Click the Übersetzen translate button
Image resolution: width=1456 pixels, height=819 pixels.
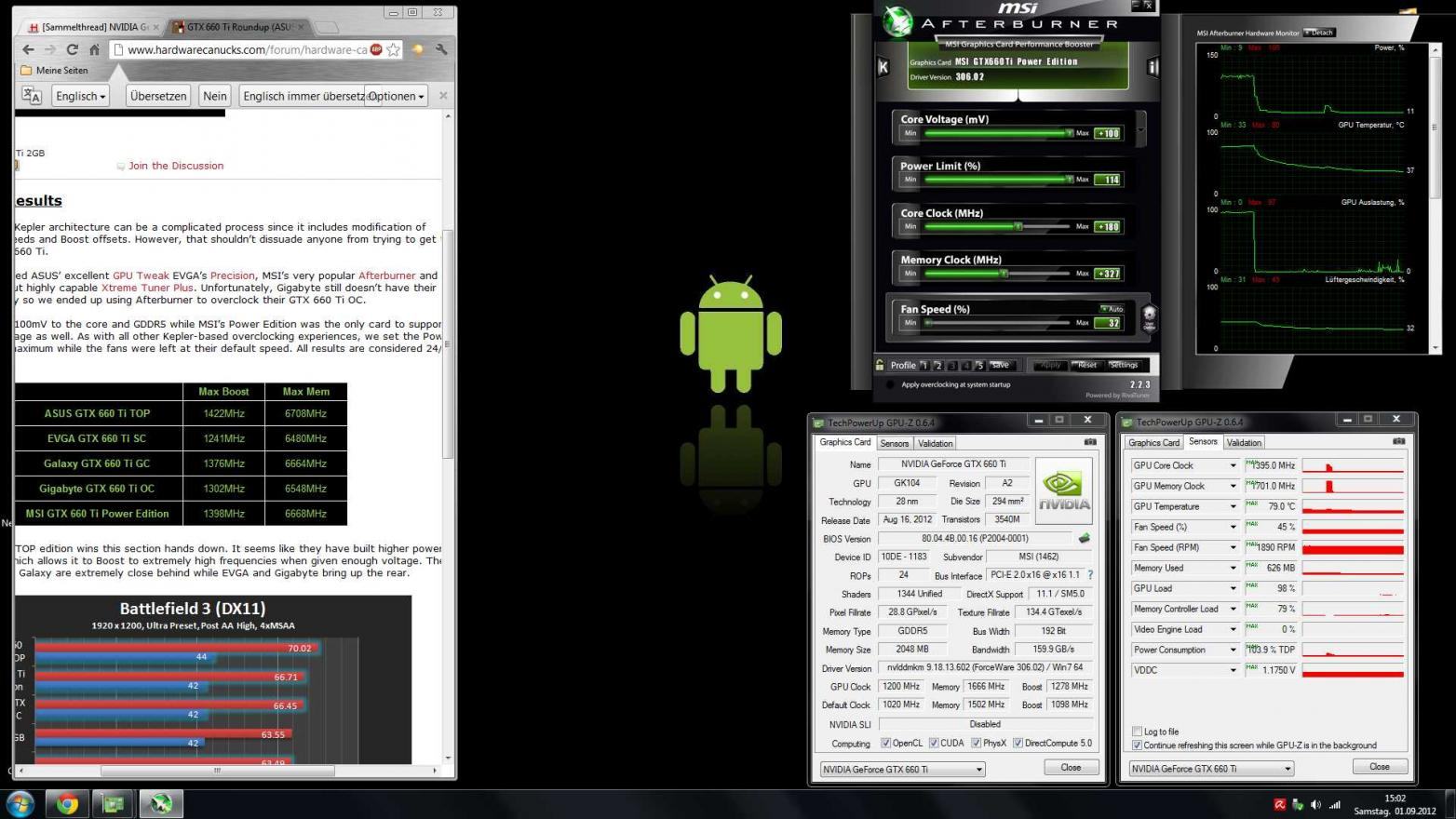[x=158, y=96]
